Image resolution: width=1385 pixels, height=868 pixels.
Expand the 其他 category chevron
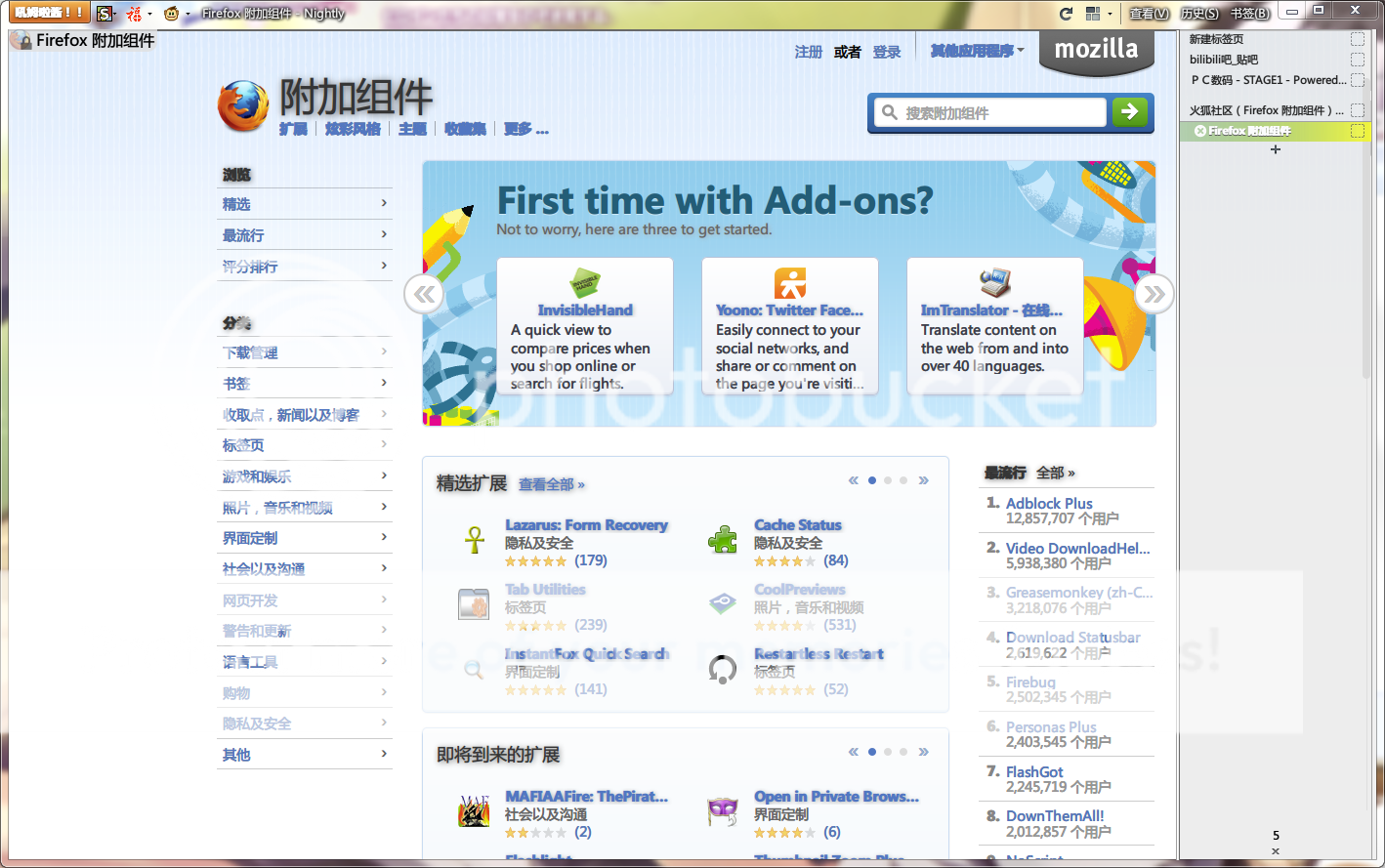click(384, 754)
